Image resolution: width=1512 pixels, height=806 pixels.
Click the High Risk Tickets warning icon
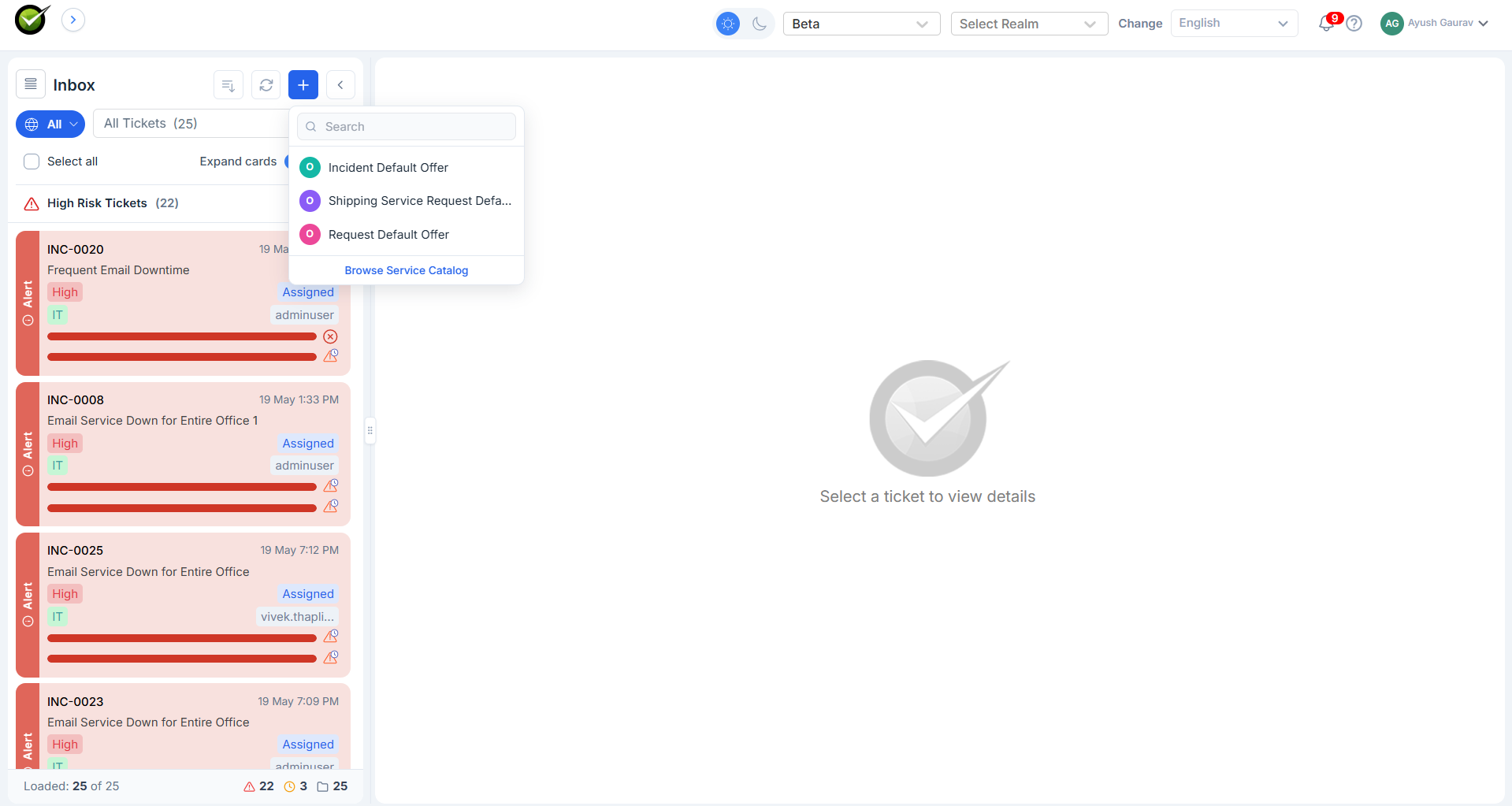(x=32, y=204)
